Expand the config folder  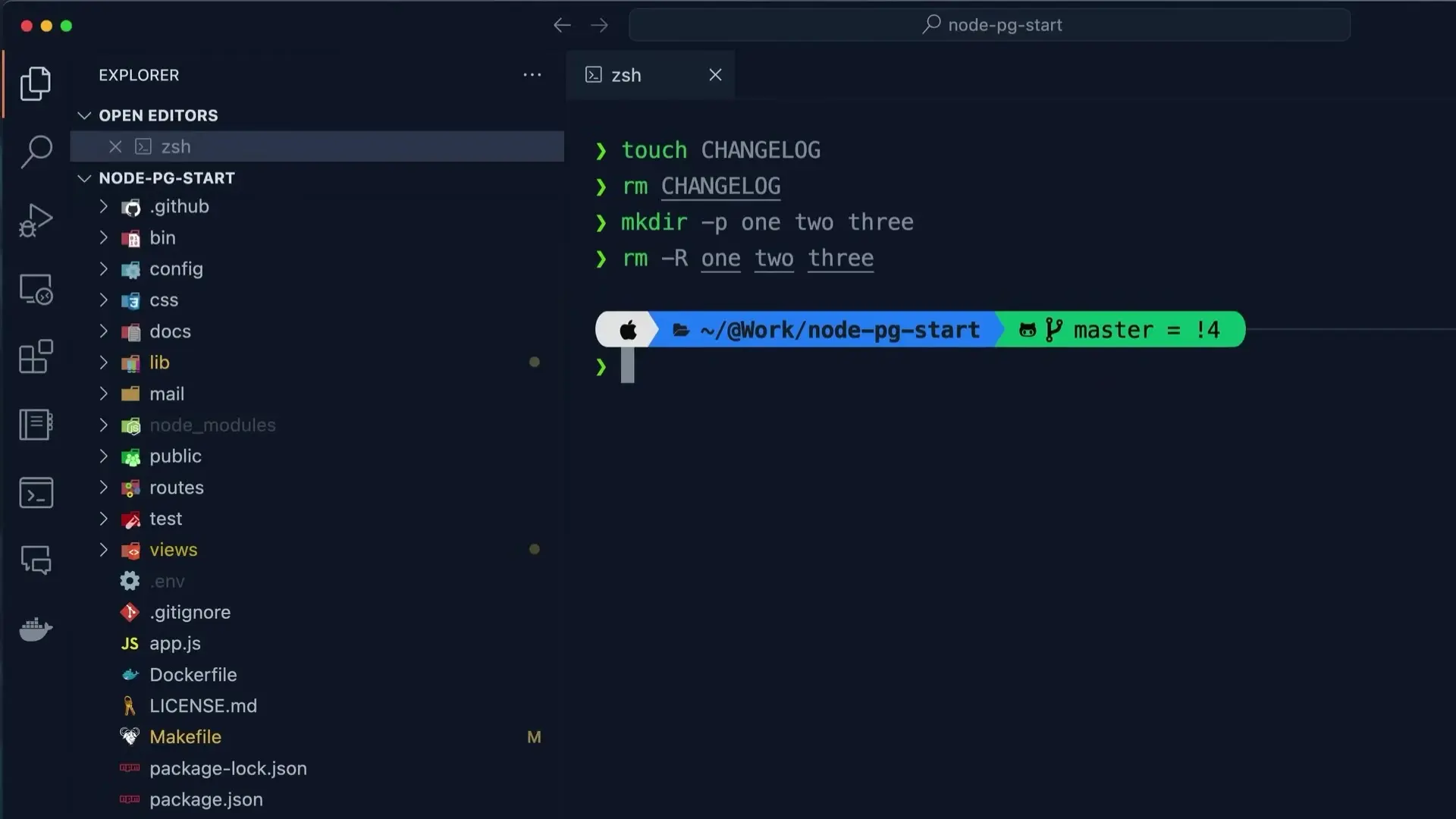(x=104, y=268)
